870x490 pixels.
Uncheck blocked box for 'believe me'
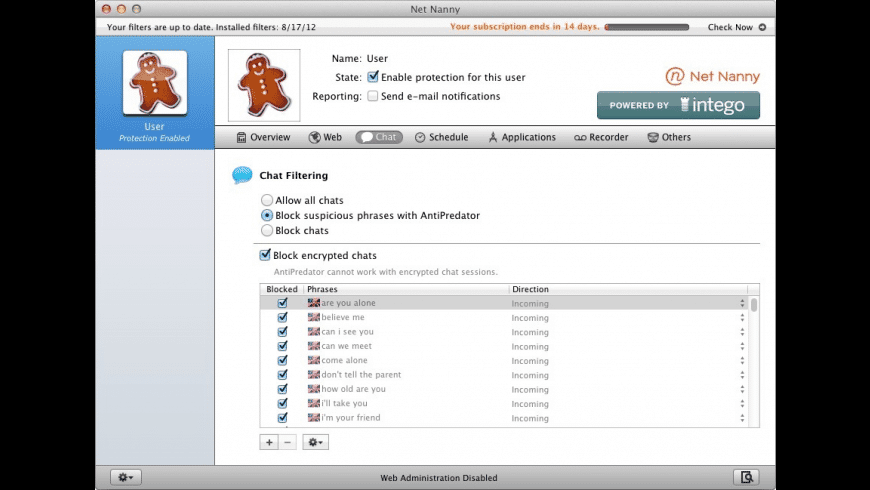pos(282,317)
